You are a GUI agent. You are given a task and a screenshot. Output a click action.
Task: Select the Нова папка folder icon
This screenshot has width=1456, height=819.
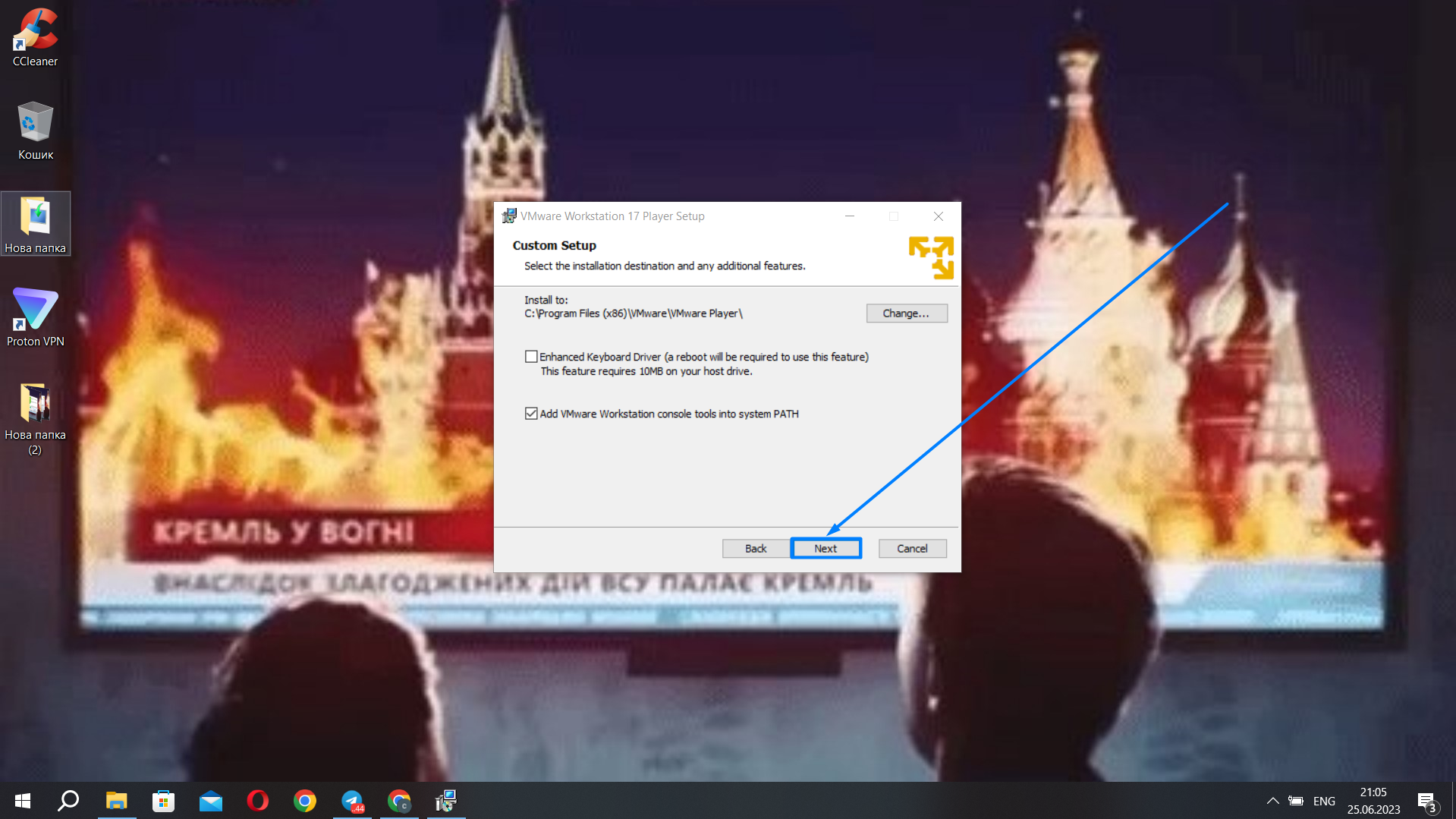tap(35, 224)
